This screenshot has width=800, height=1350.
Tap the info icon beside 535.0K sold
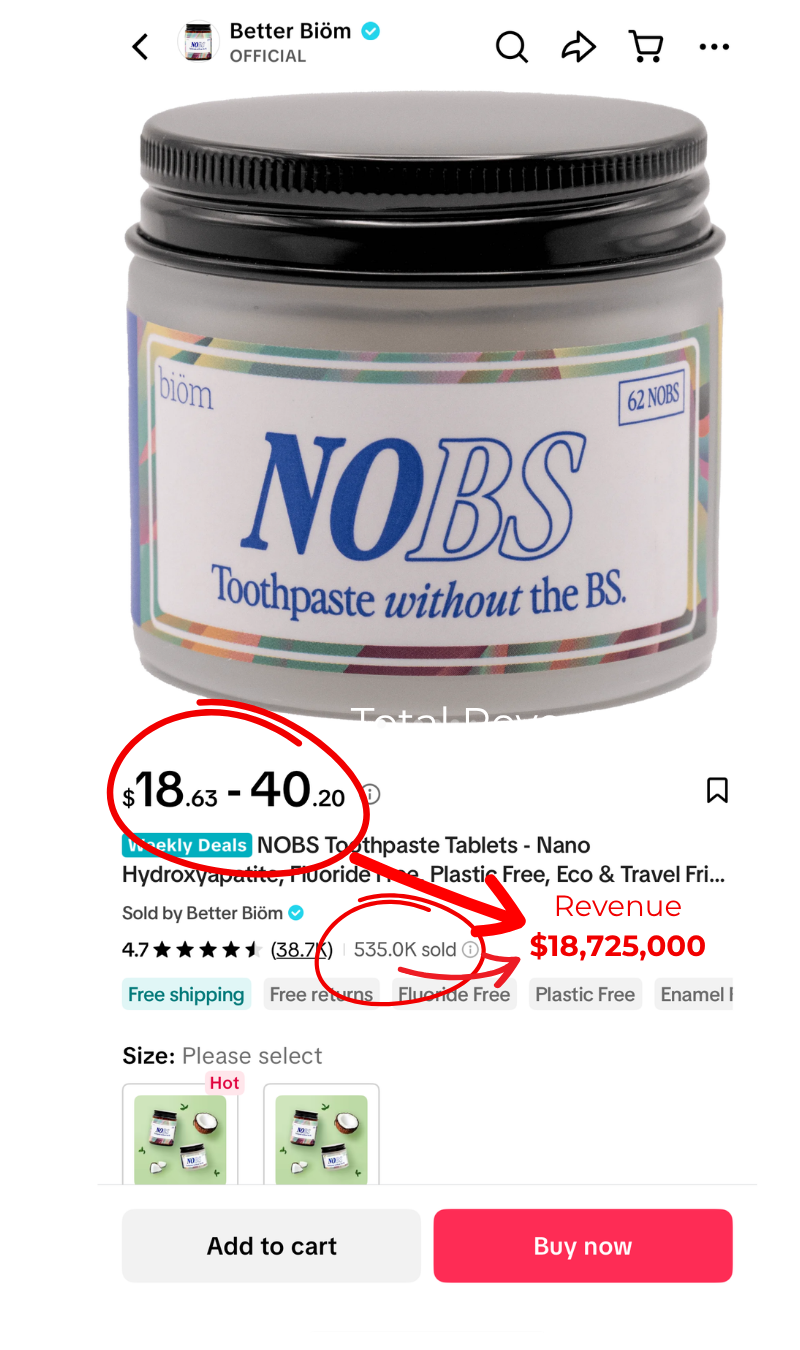tap(470, 949)
